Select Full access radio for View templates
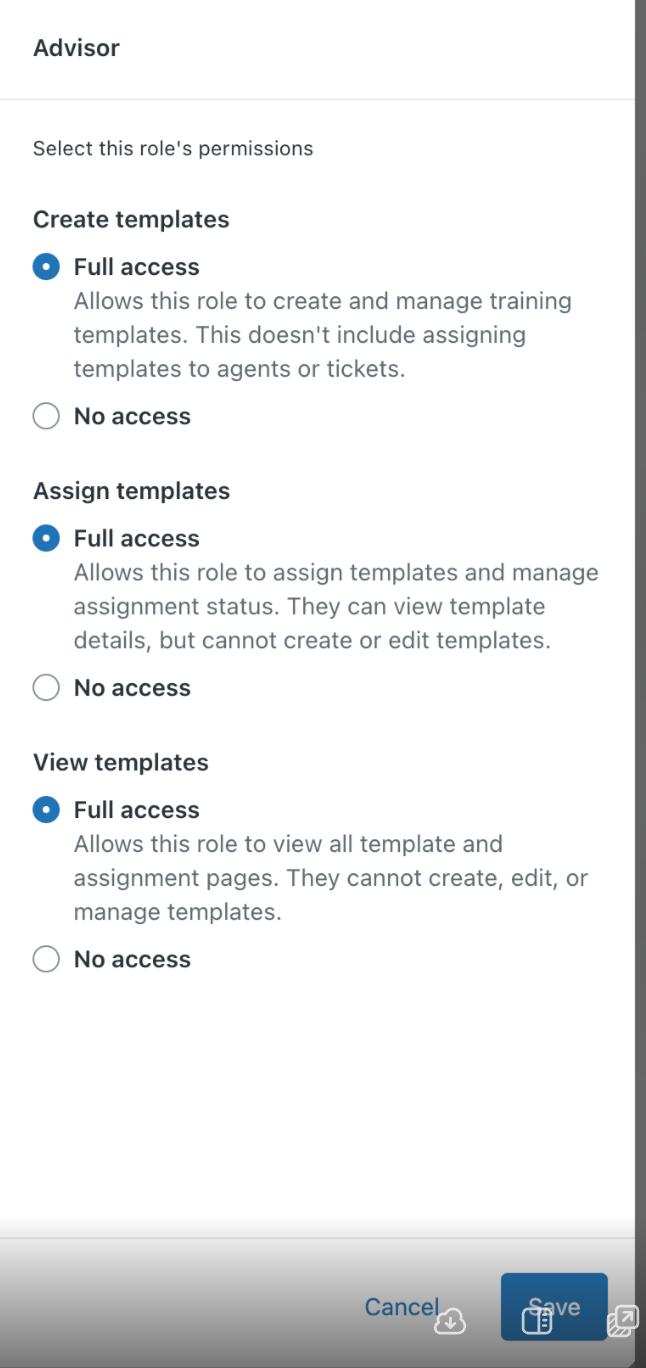The height and width of the screenshot is (1368, 646). click(46, 810)
